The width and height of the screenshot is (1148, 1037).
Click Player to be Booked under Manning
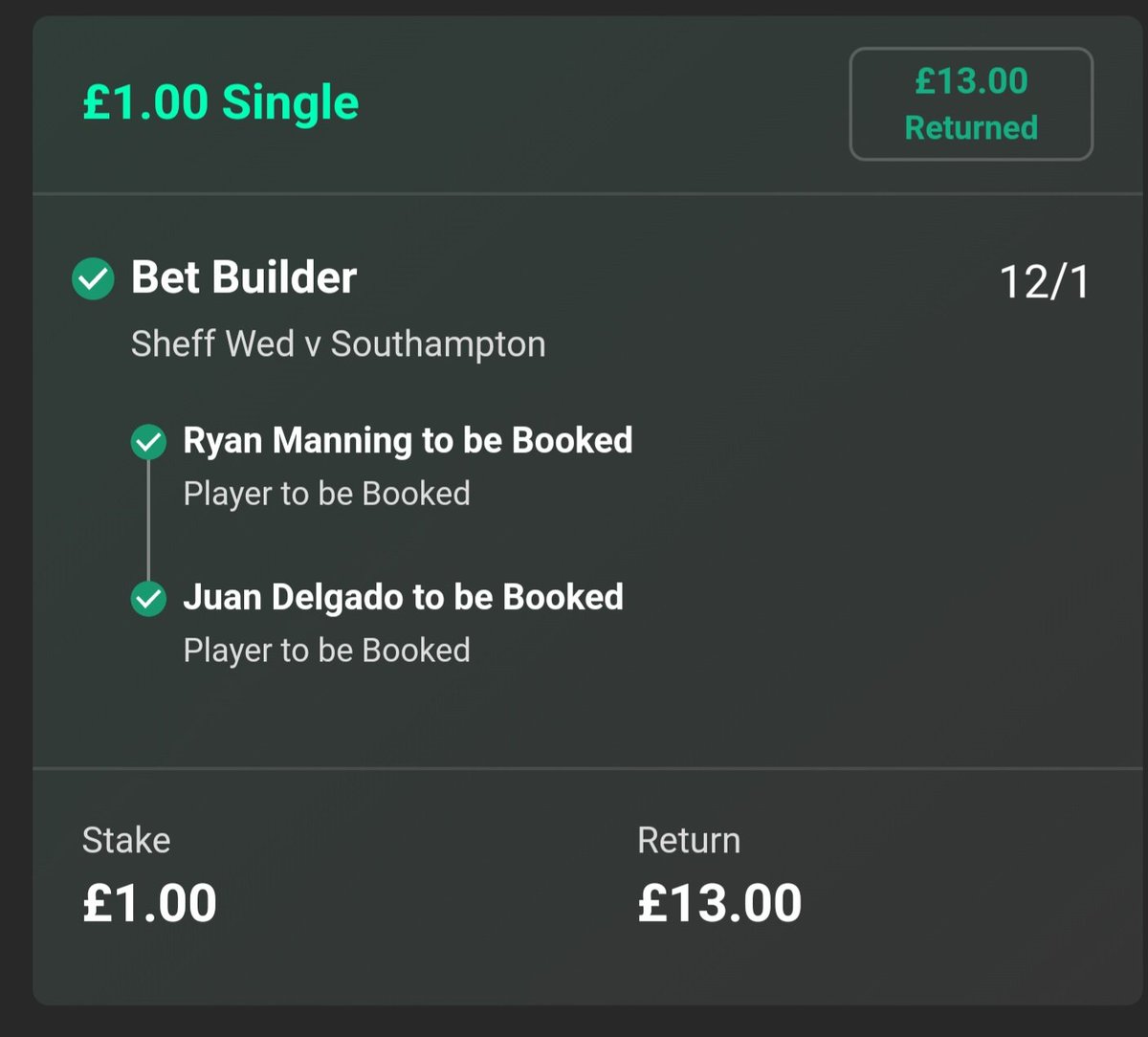click(x=327, y=494)
